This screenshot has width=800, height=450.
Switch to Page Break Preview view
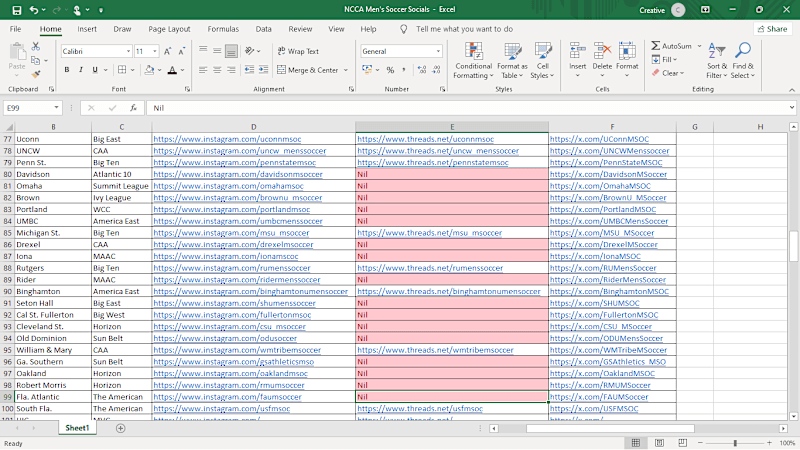[x=683, y=443]
